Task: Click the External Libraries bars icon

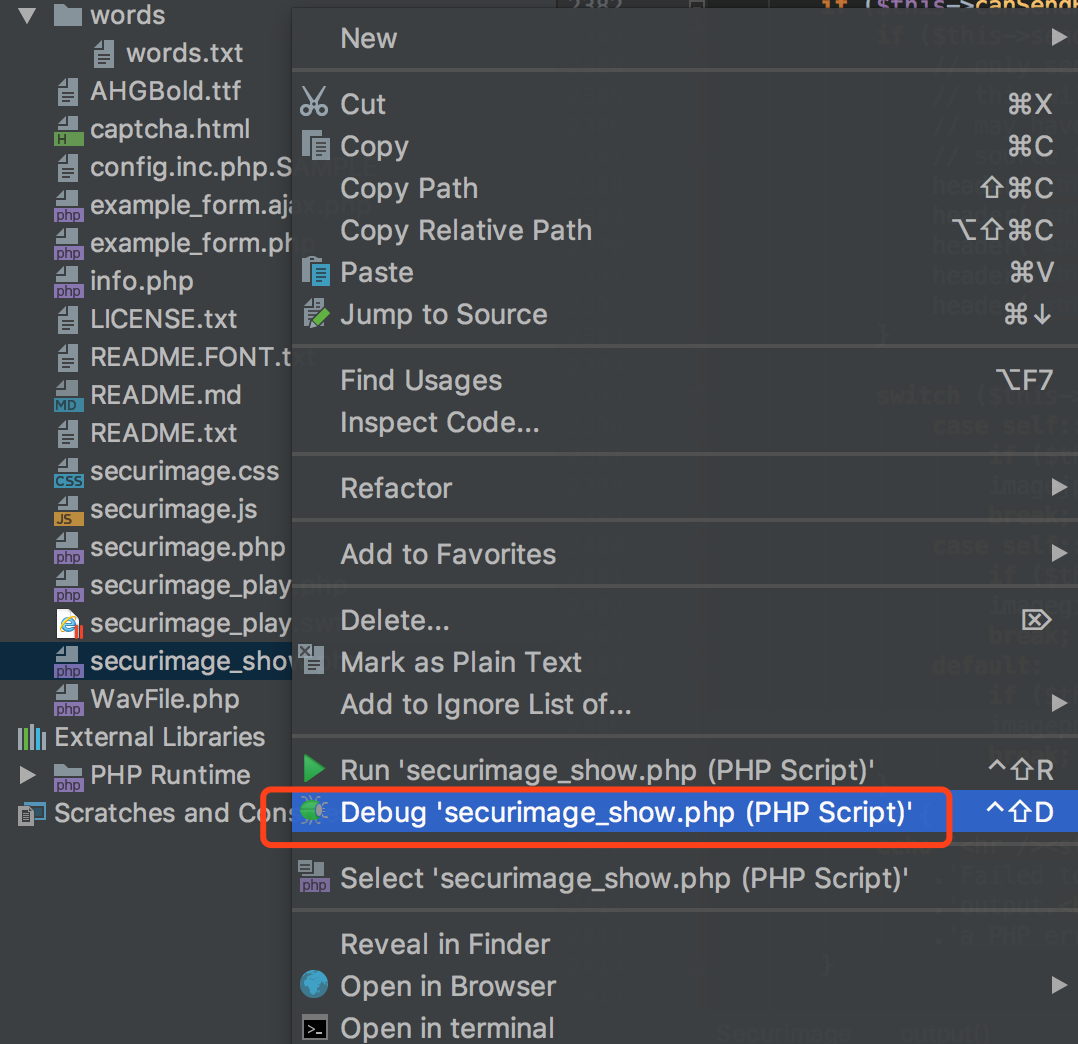Action: pos(32,738)
